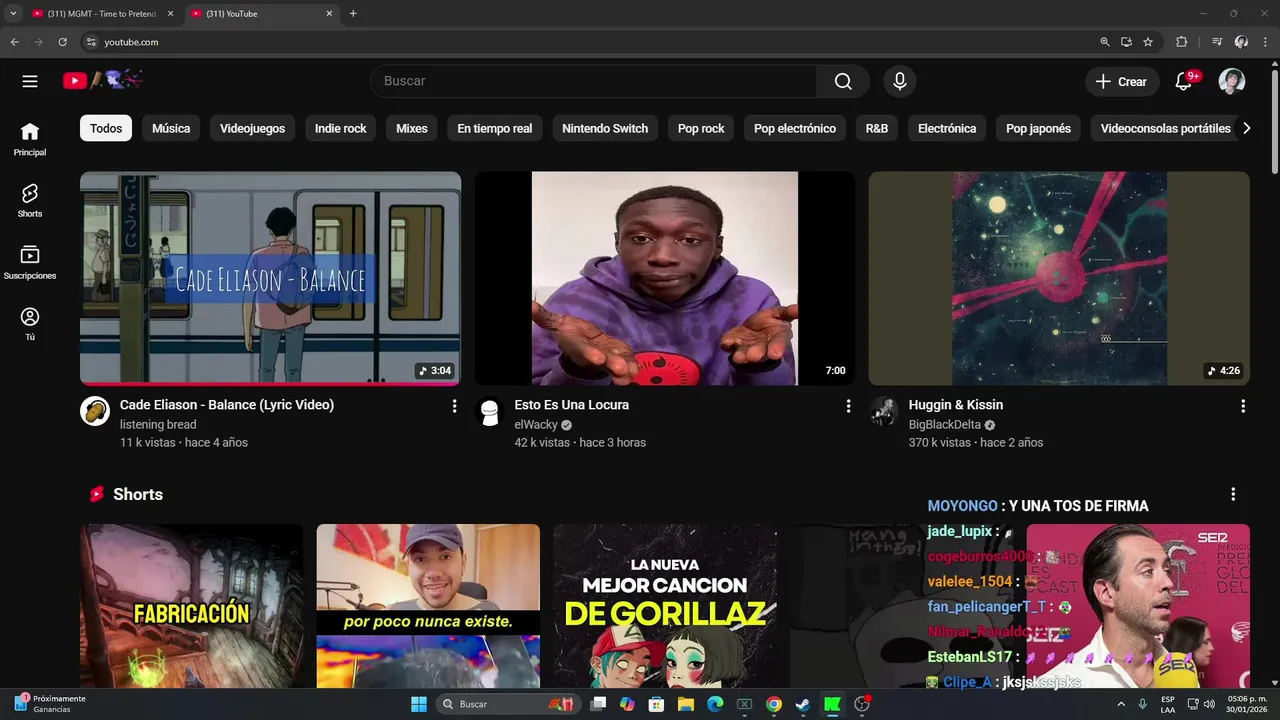Open Huggin & Kissin thumbnail
The width and height of the screenshot is (1280, 720).
click(1059, 278)
